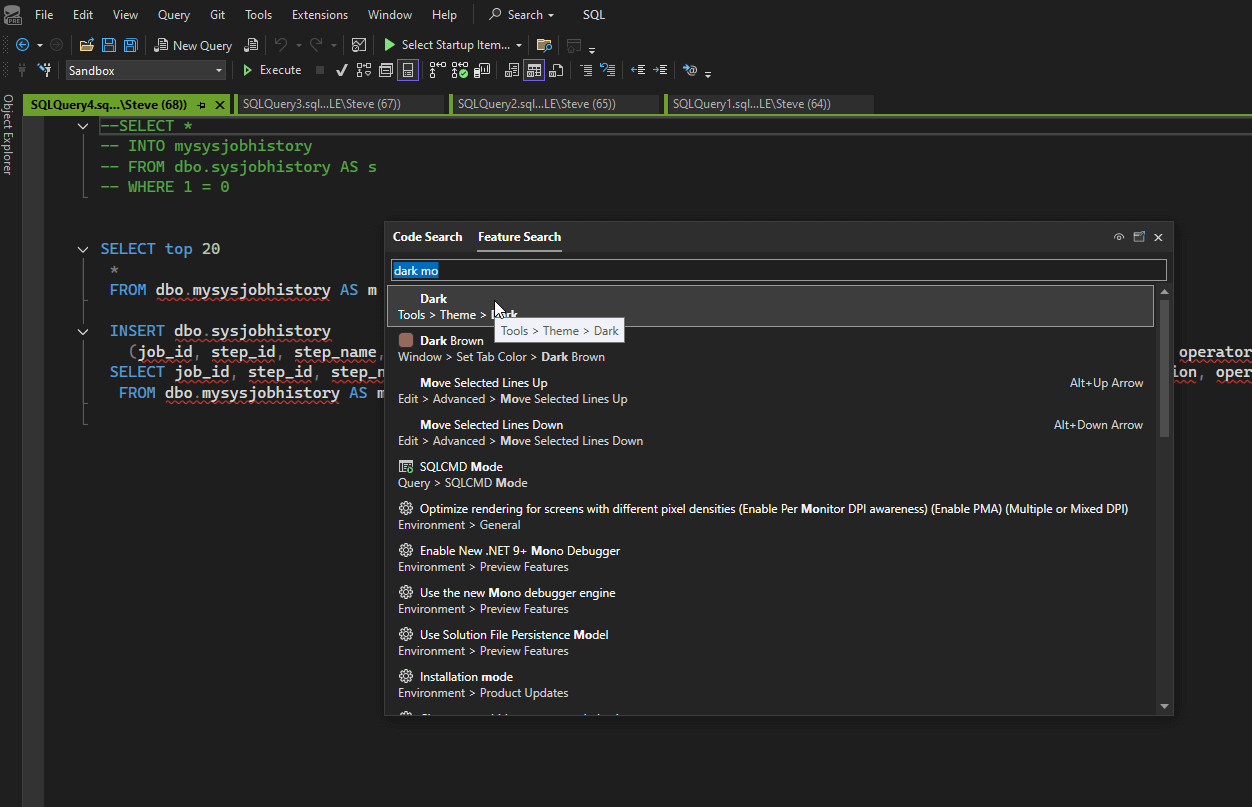1252x807 pixels.
Task: Expand the Select Startup Item dropdown
Action: pyautogui.click(x=519, y=45)
